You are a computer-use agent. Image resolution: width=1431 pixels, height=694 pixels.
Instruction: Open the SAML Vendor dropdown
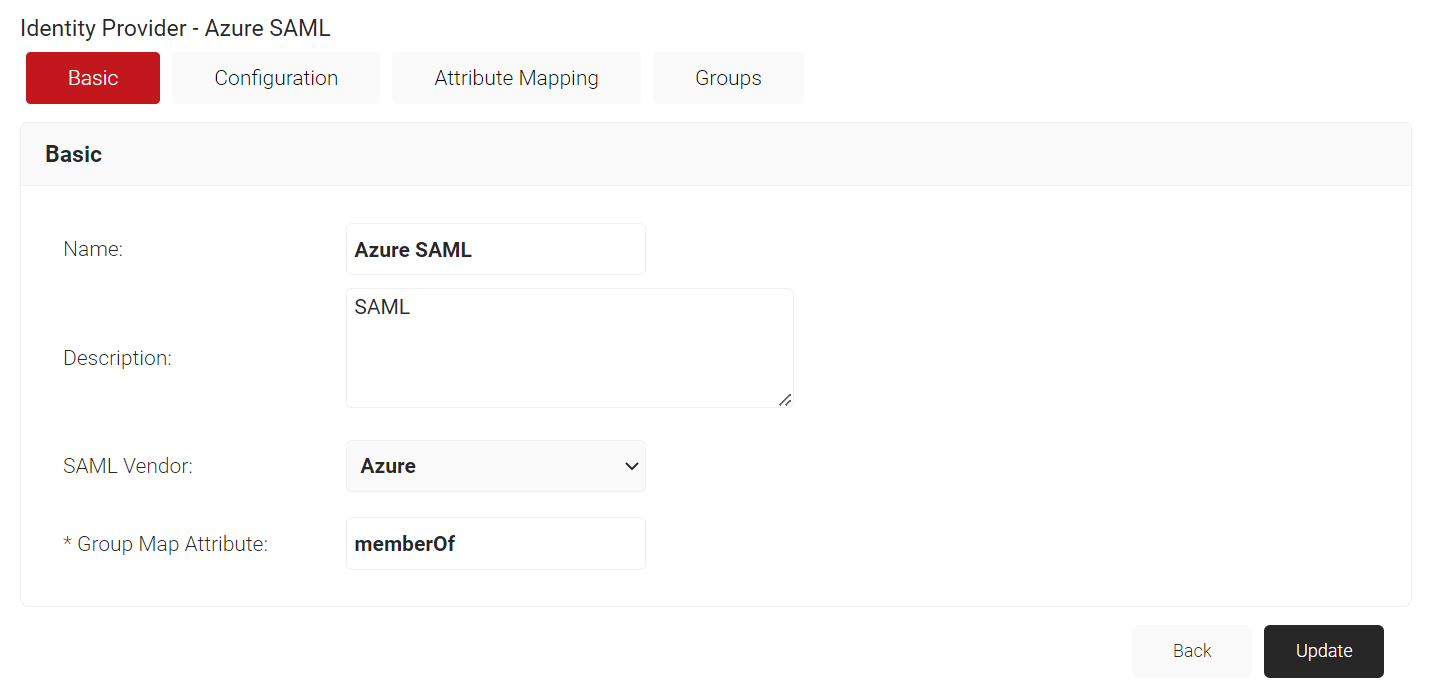pyautogui.click(x=496, y=466)
